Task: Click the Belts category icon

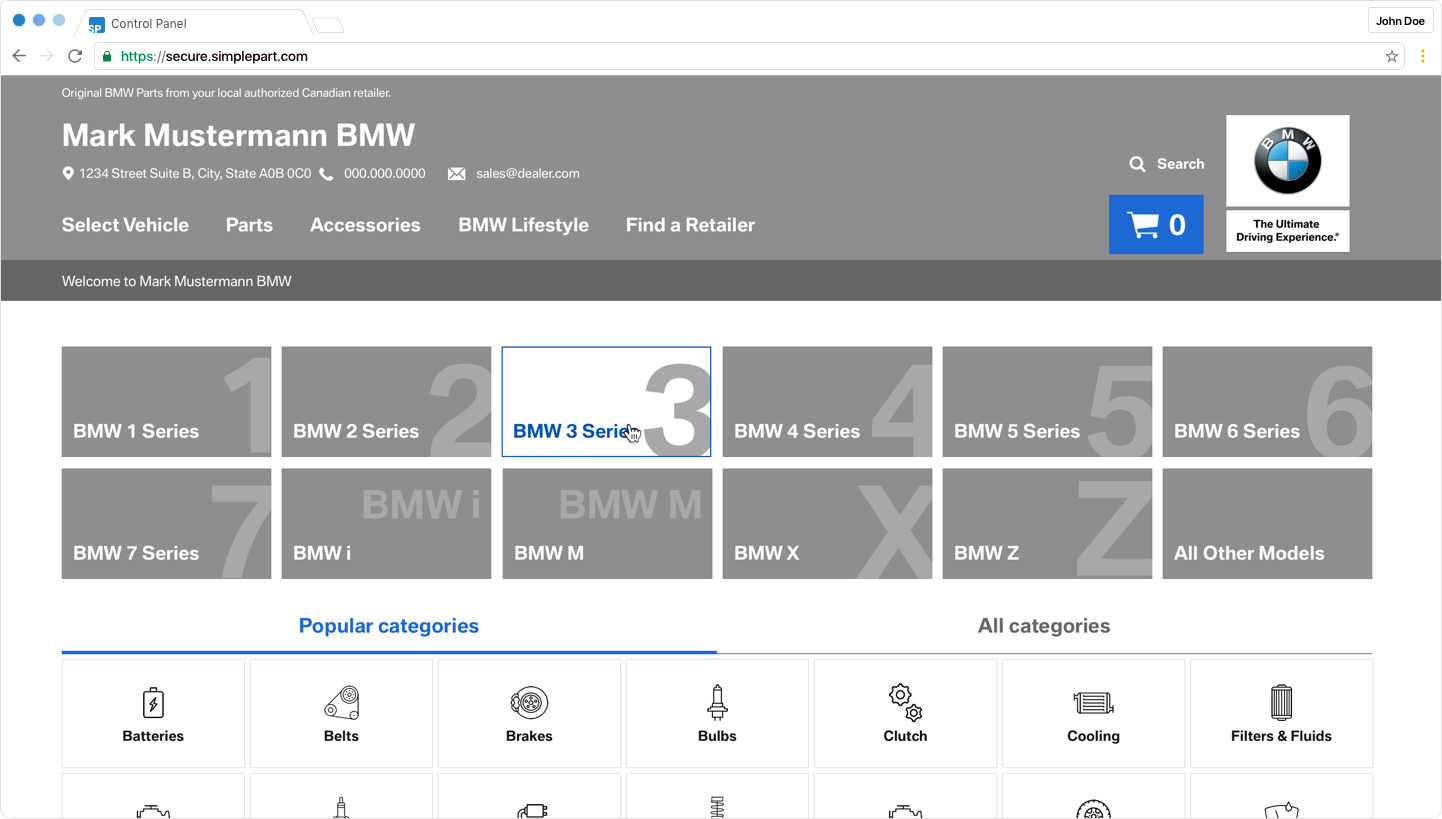Action: click(x=341, y=702)
